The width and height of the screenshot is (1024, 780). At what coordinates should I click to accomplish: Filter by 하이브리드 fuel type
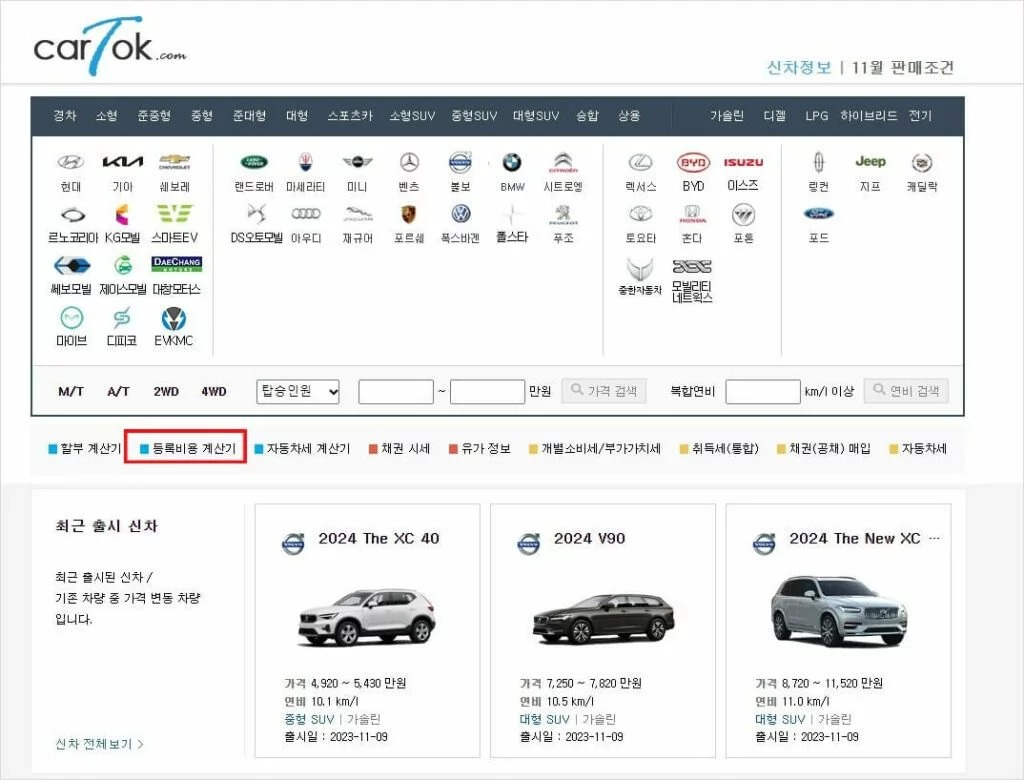tap(869, 116)
